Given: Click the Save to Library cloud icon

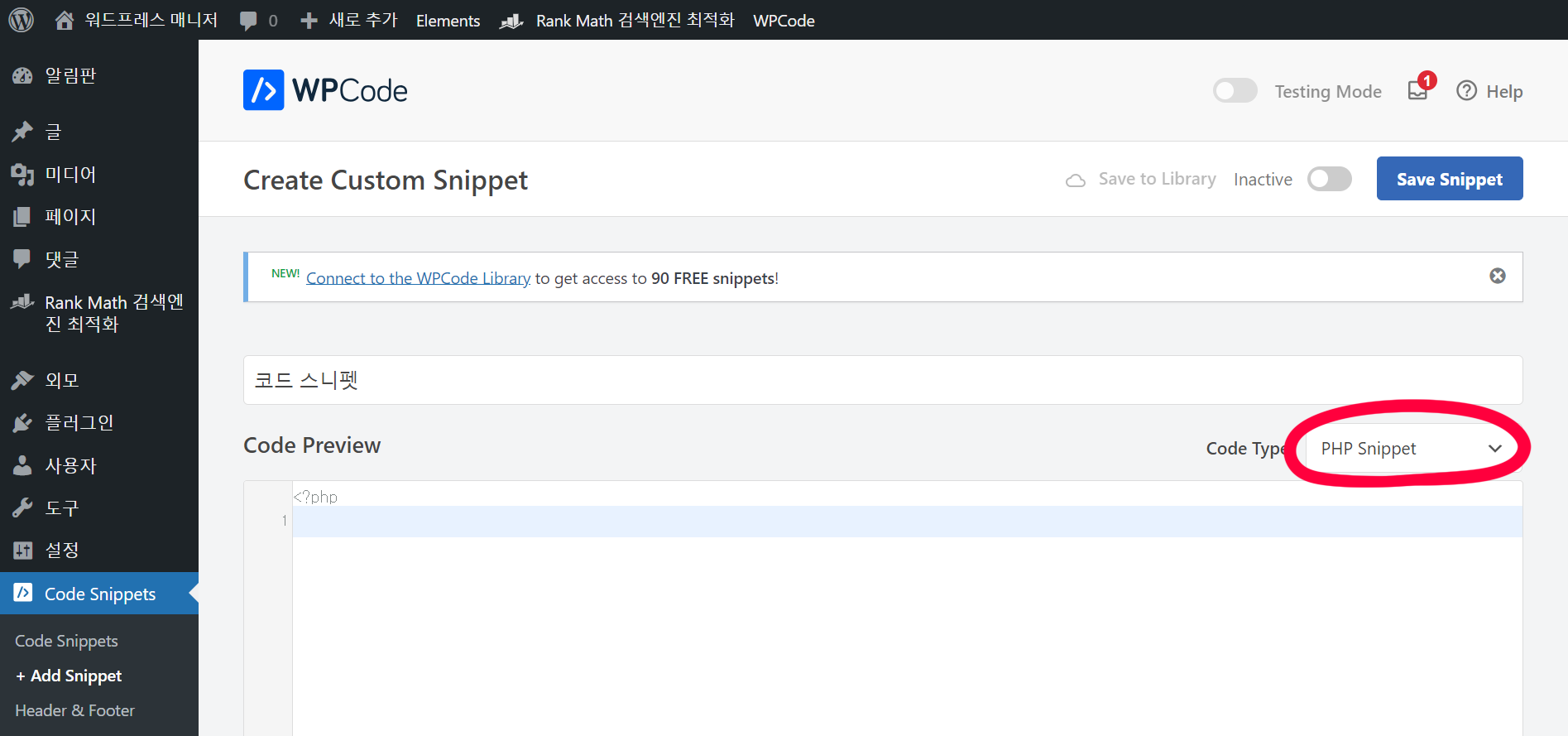Looking at the screenshot, I should point(1076,180).
